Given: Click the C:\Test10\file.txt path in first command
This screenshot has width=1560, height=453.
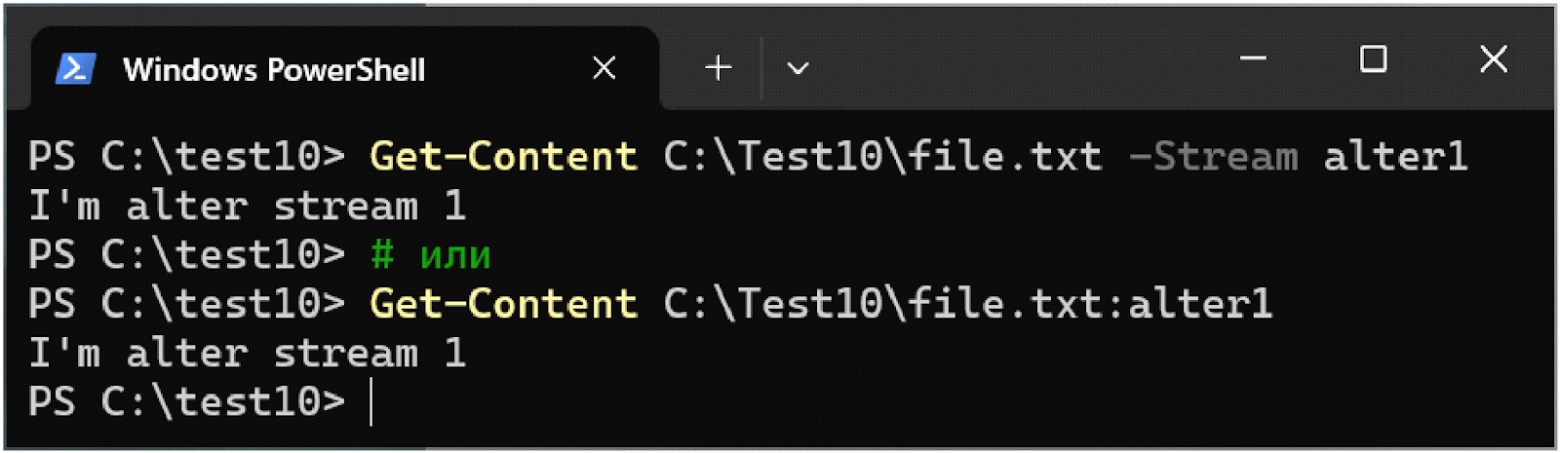Looking at the screenshot, I should (882, 157).
